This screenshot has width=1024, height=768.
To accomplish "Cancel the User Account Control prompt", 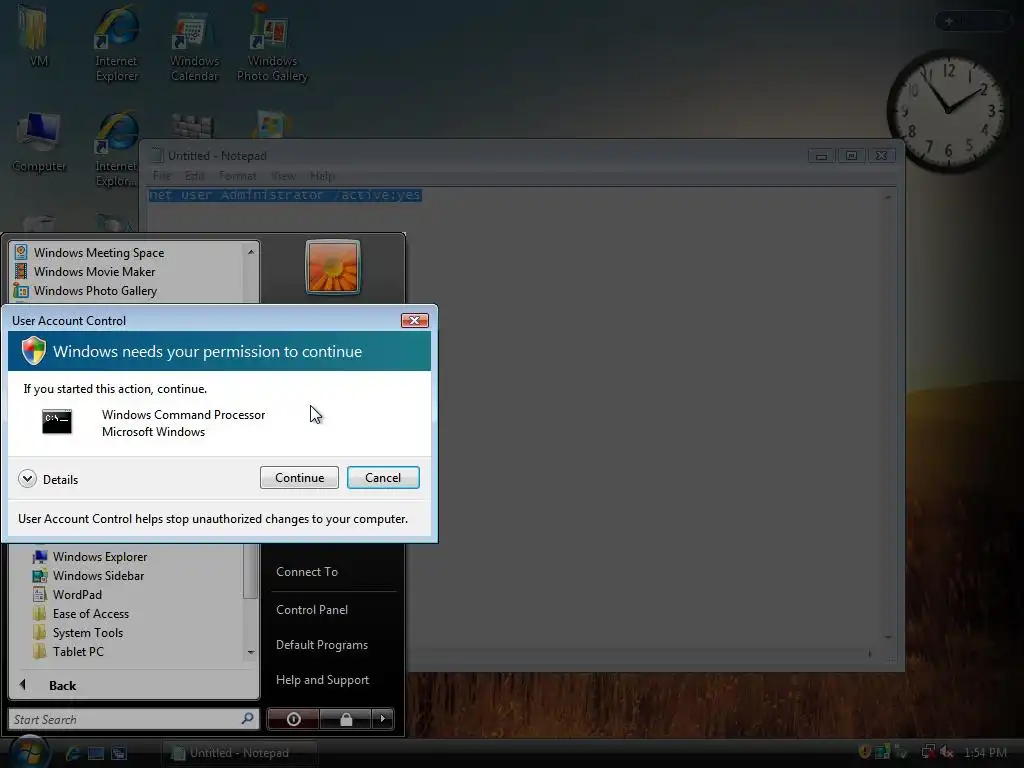I will coord(383,477).
